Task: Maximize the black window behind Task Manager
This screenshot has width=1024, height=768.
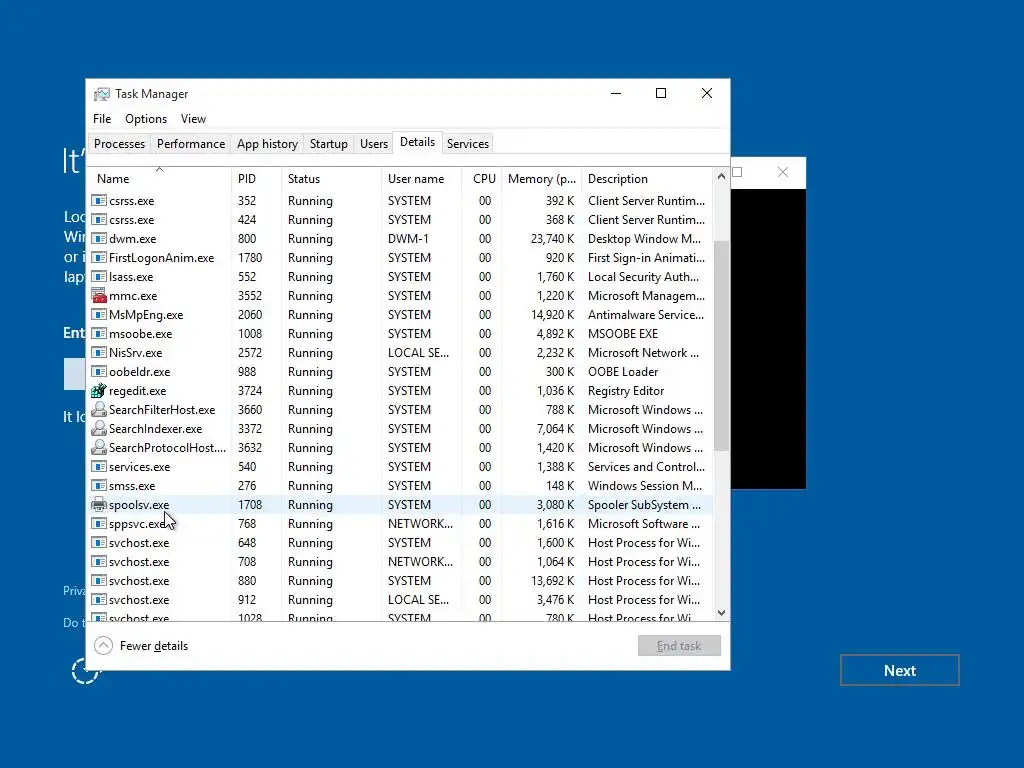Action: (x=738, y=172)
